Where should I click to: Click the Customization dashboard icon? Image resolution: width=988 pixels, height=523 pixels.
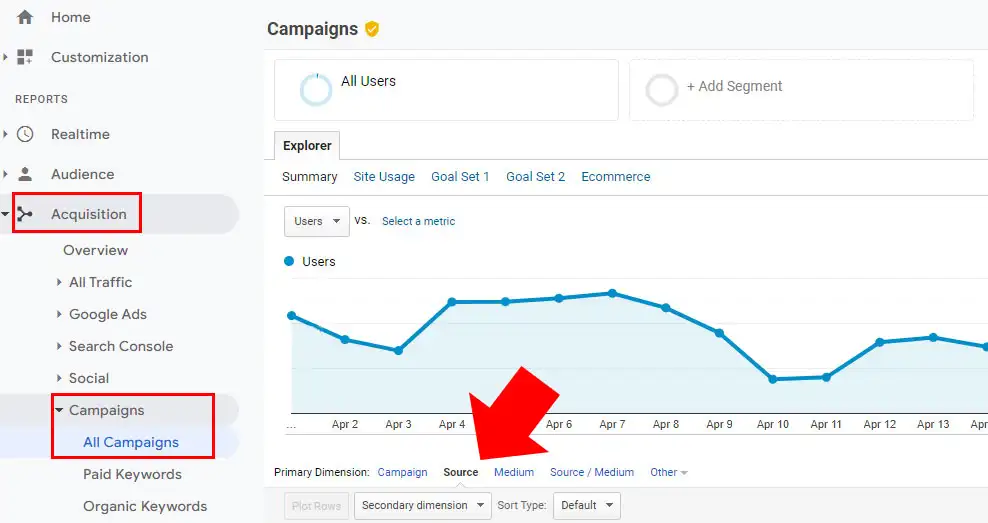[25, 57]
